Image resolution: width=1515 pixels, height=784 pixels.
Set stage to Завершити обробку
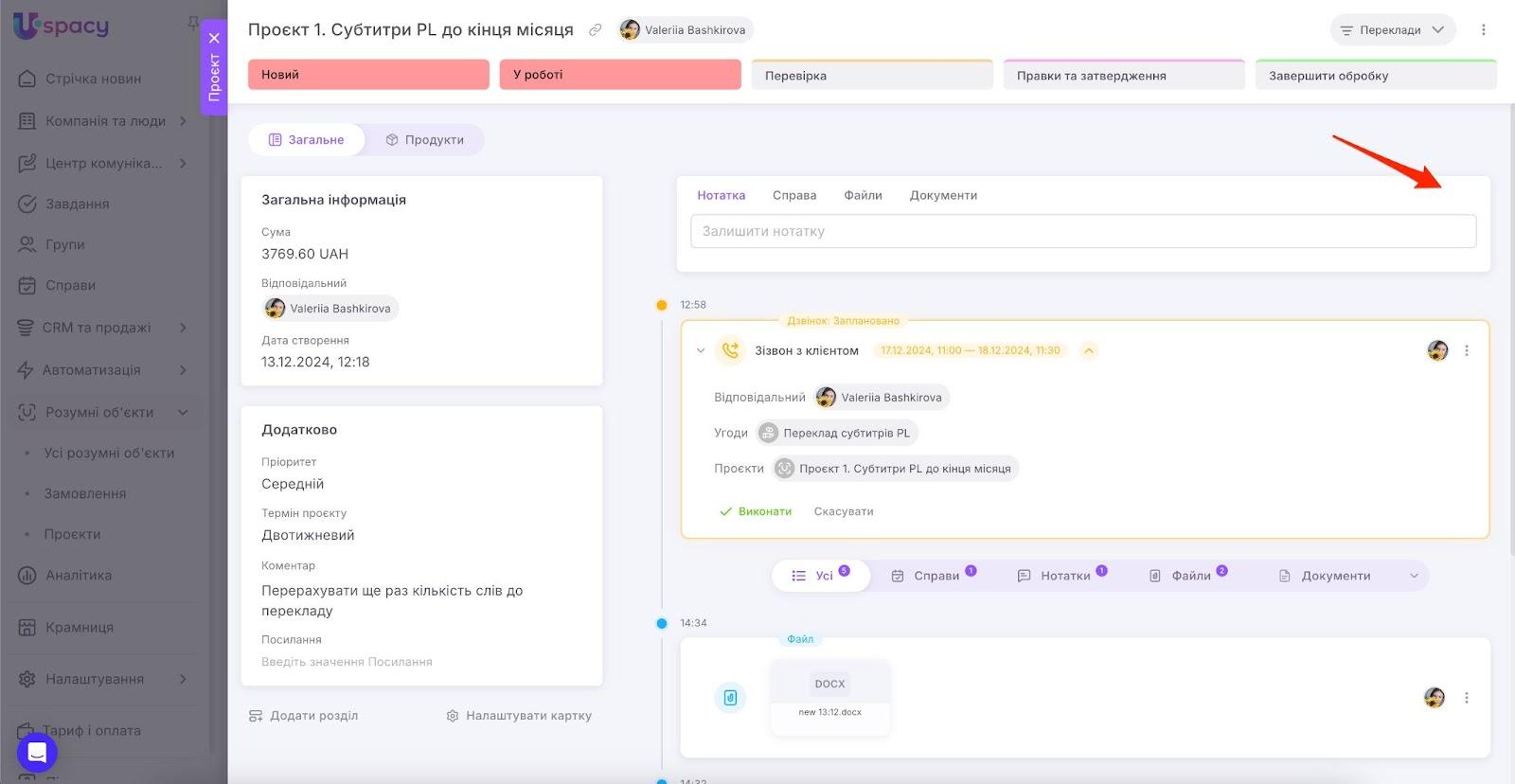click(x=1376, y=75)
